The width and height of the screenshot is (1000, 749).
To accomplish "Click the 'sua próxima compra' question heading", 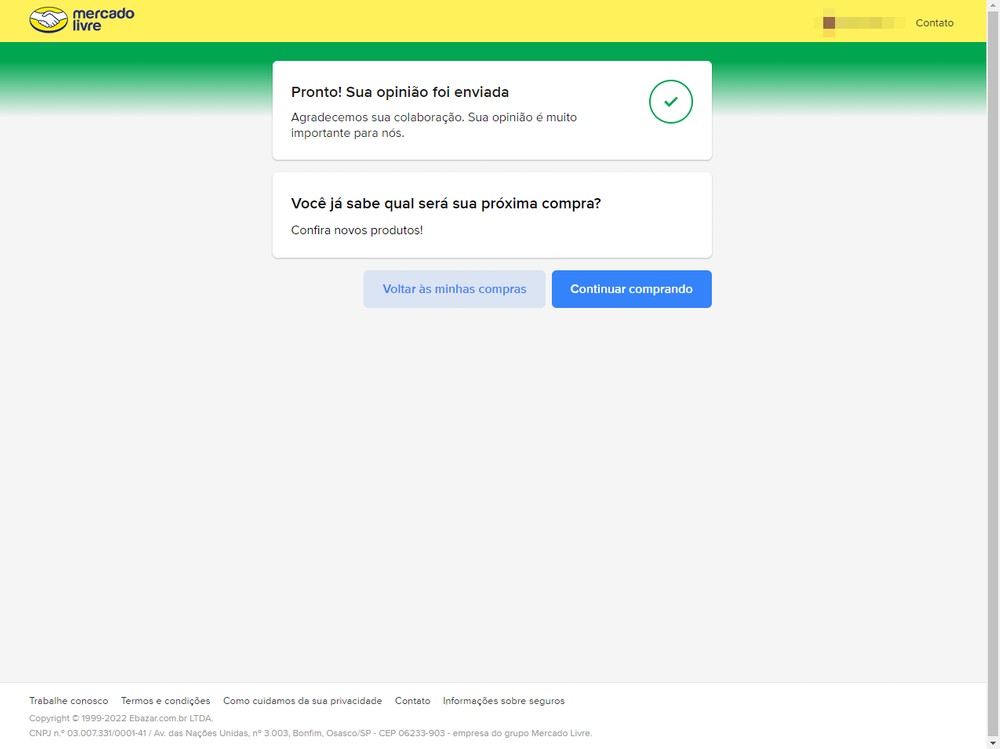I will 446,203.
